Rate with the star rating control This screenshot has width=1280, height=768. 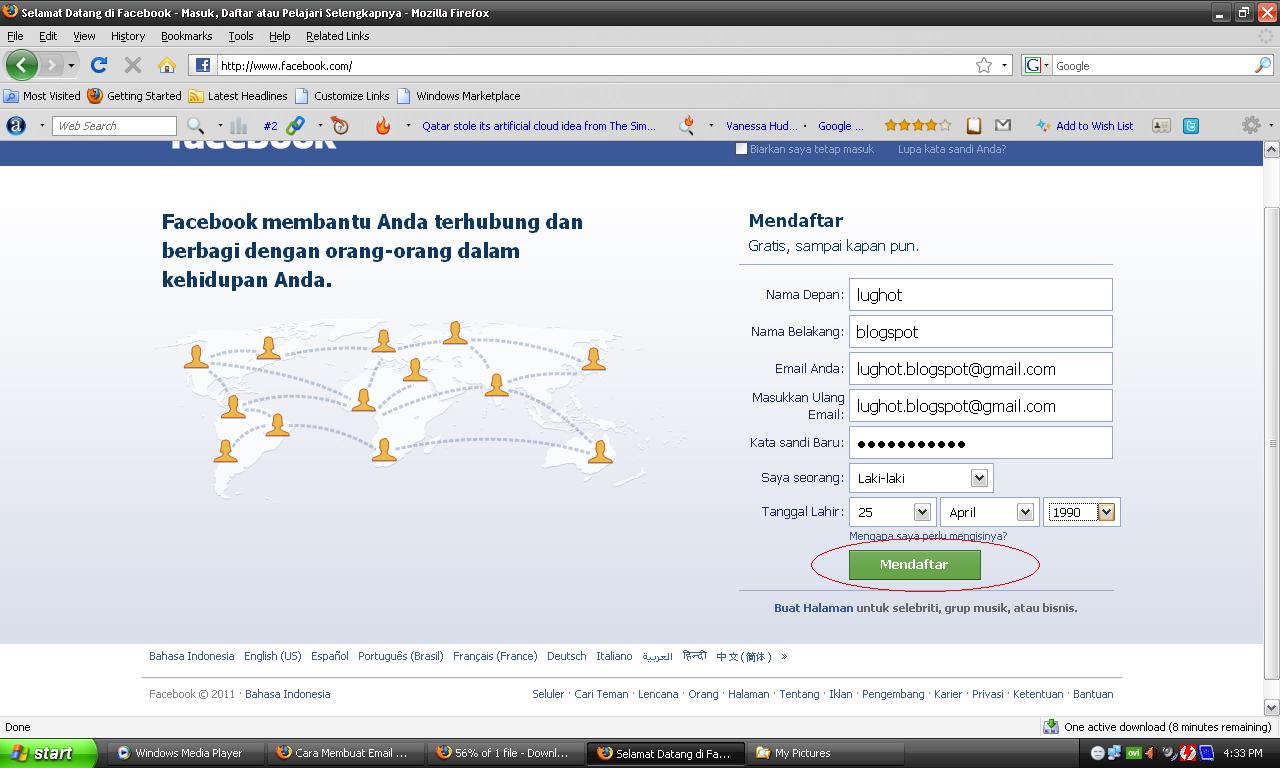(x=917, y=125)
